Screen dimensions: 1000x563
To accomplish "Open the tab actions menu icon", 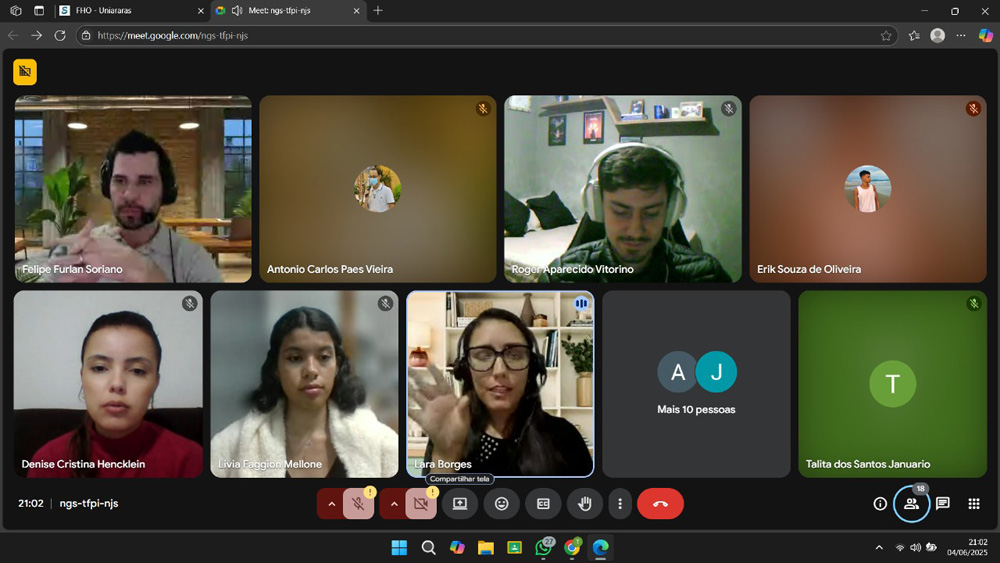I will [x=39, y=10].
